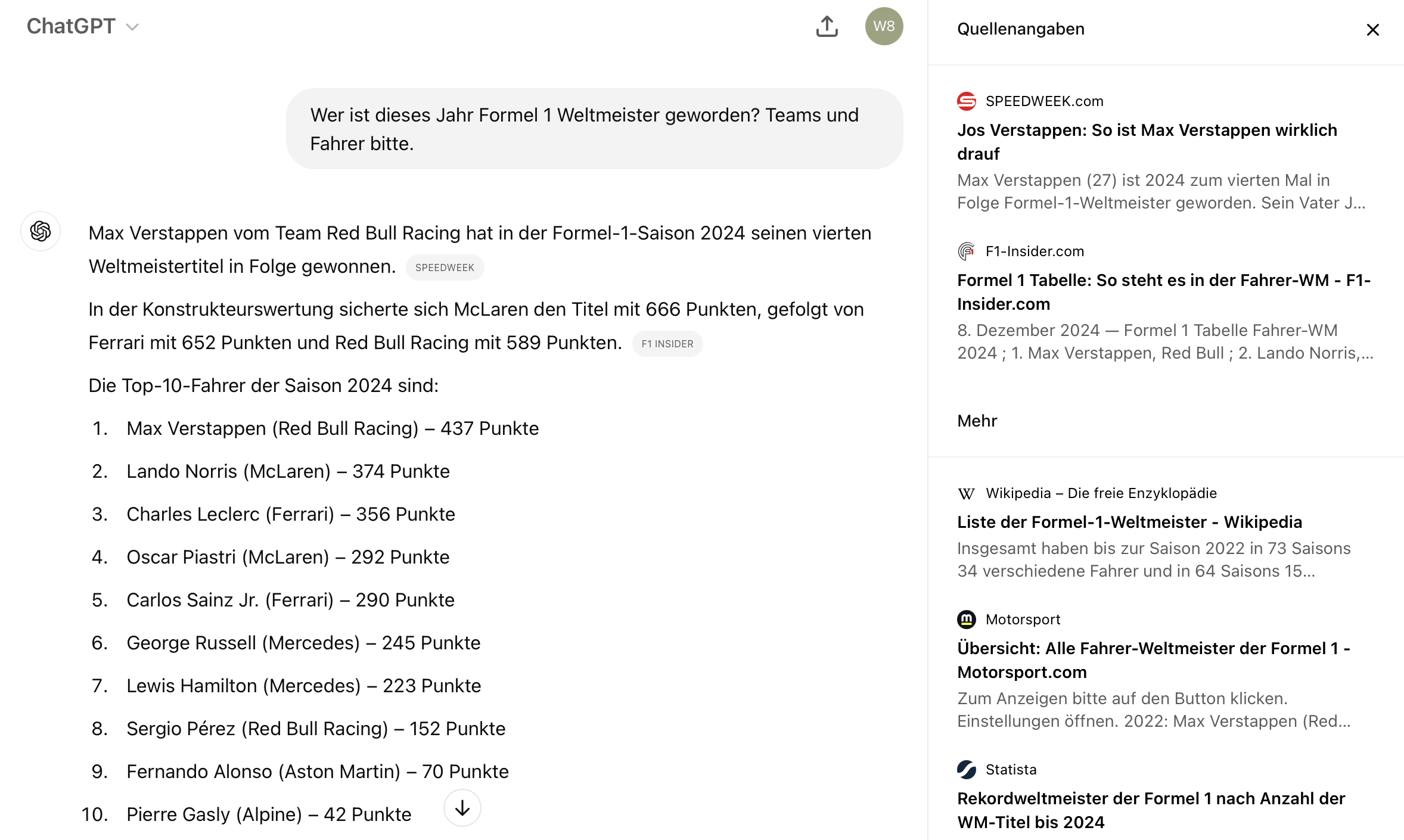This screenshot has height=840, width=1404.
Task: Click the ChatGPT logo beside the answer
Action: coord(41,231)
